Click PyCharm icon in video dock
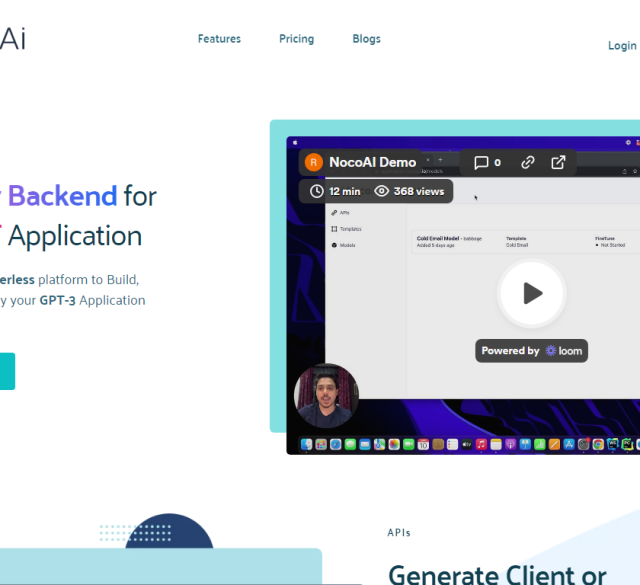Image resolution: width=640 pixels, height=585 pixels. coord(627,444)
